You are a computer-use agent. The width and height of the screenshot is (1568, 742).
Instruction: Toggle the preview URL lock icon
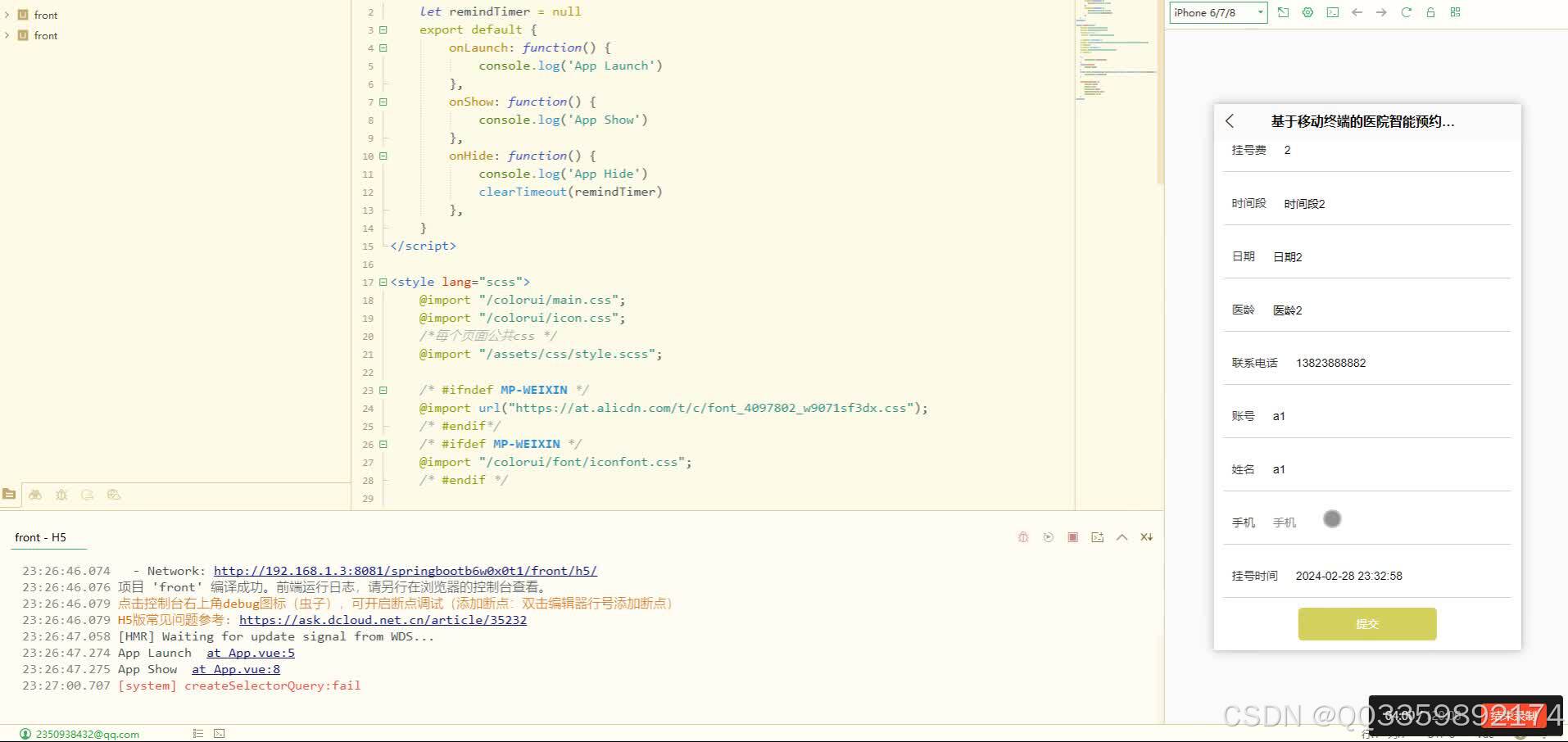(x=1430, y=12)
